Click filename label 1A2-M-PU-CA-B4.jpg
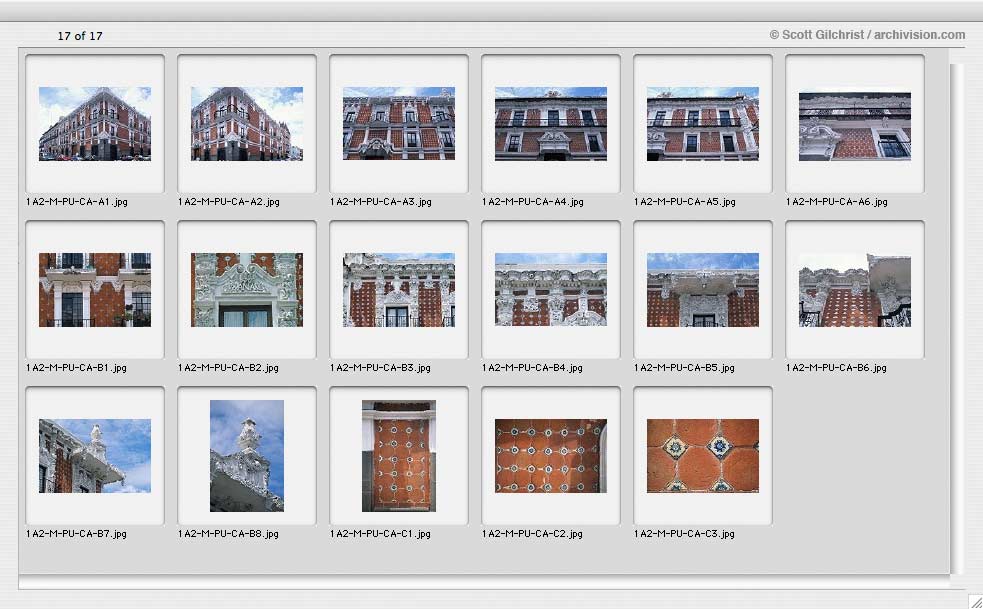Viewport: 983px width, 609px height. [533, 368]
